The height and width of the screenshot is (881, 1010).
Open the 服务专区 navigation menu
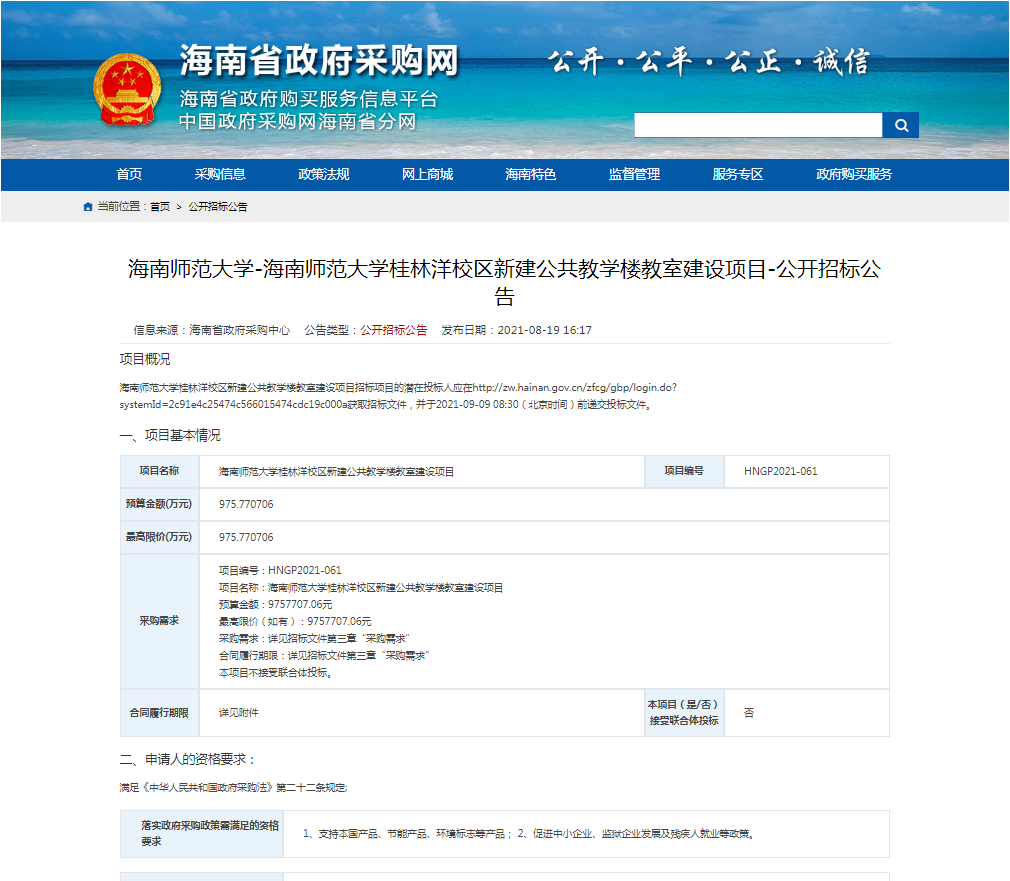[x=738, y=175]
